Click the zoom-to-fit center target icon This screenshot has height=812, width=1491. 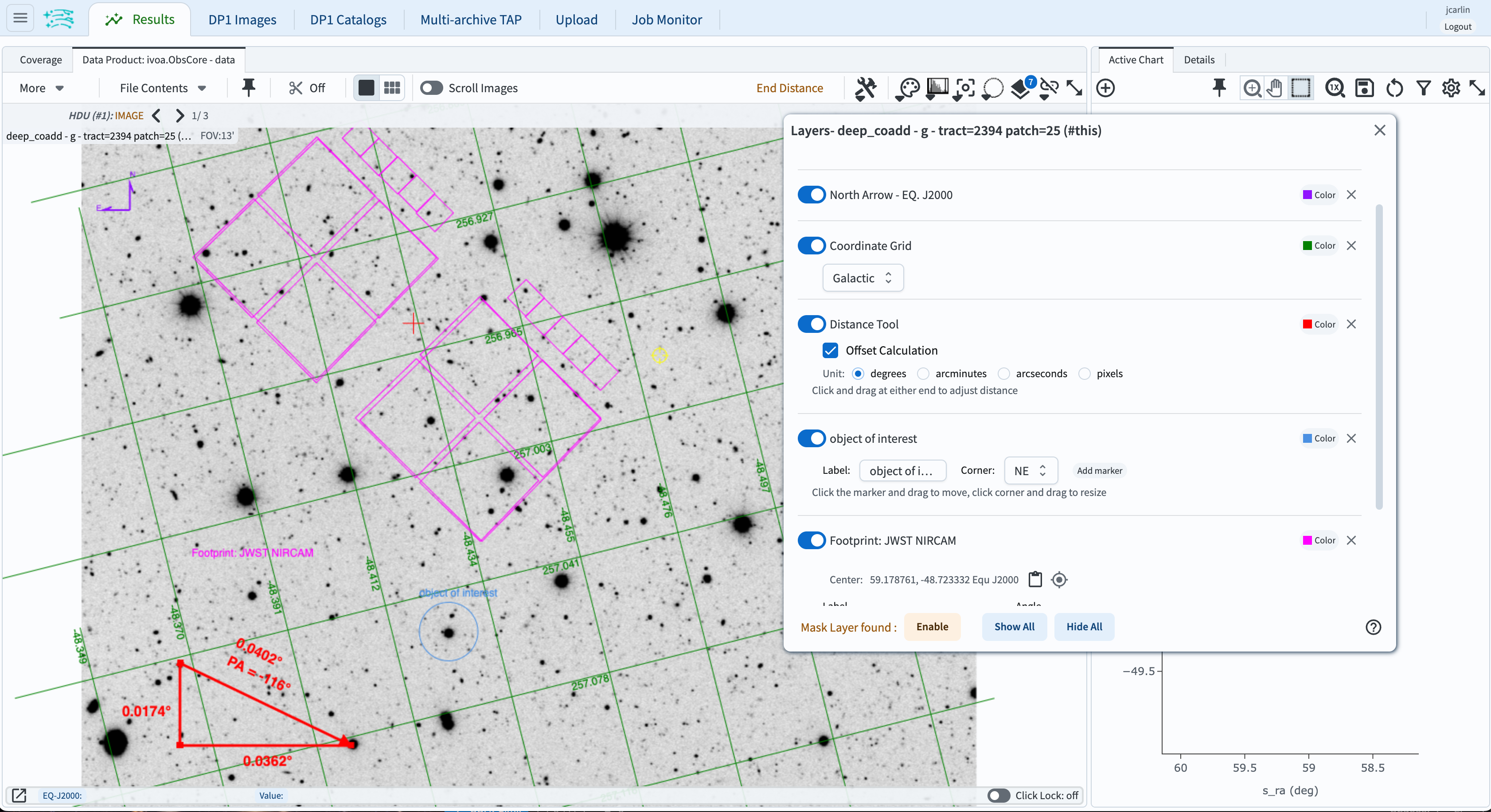point(965,89)
